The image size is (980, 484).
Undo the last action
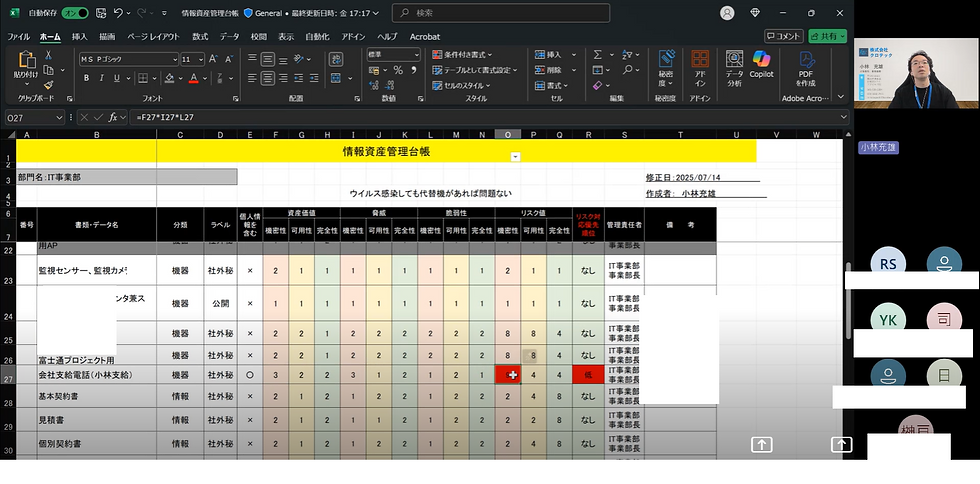(118, 13)
